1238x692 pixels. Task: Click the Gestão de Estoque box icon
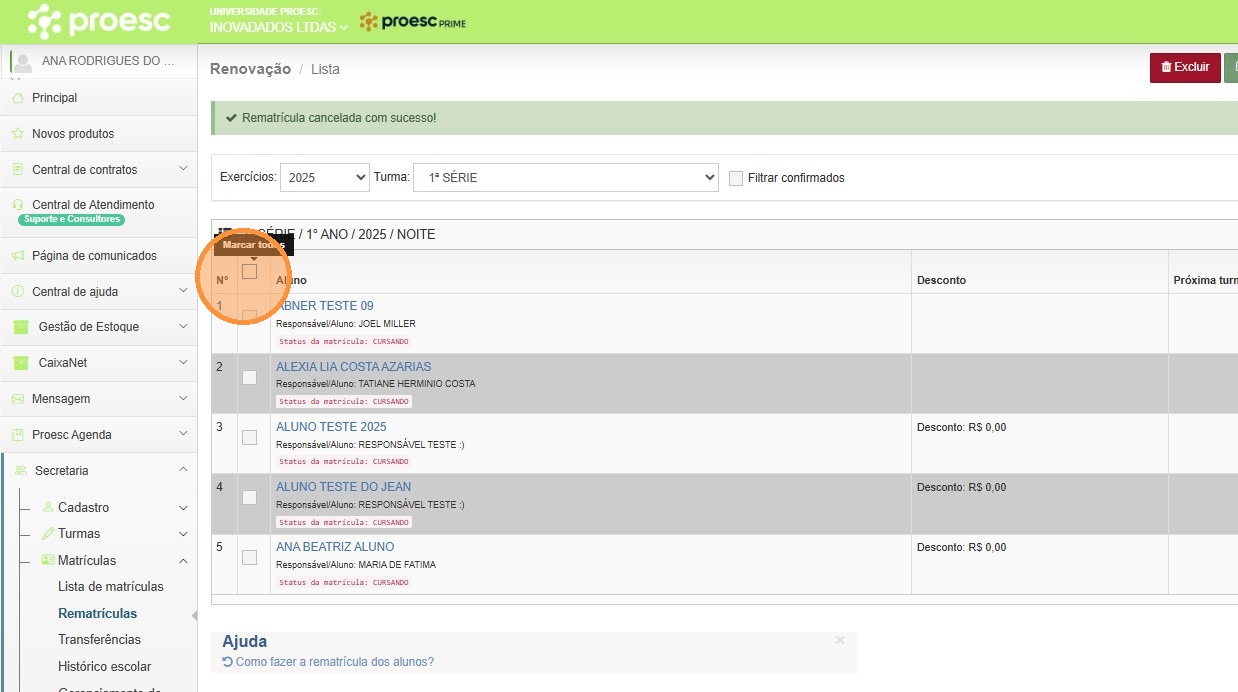pyautogui.click(x=21, y=327)
